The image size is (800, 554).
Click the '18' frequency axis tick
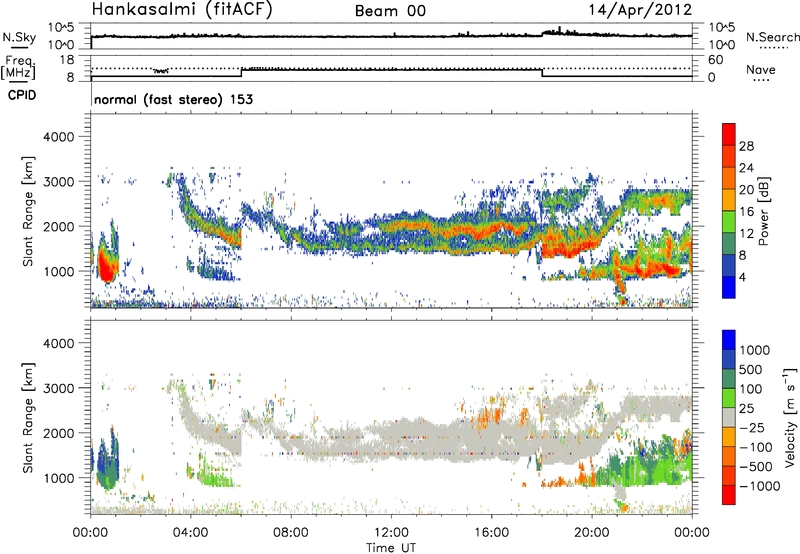(x=67, y=60)
